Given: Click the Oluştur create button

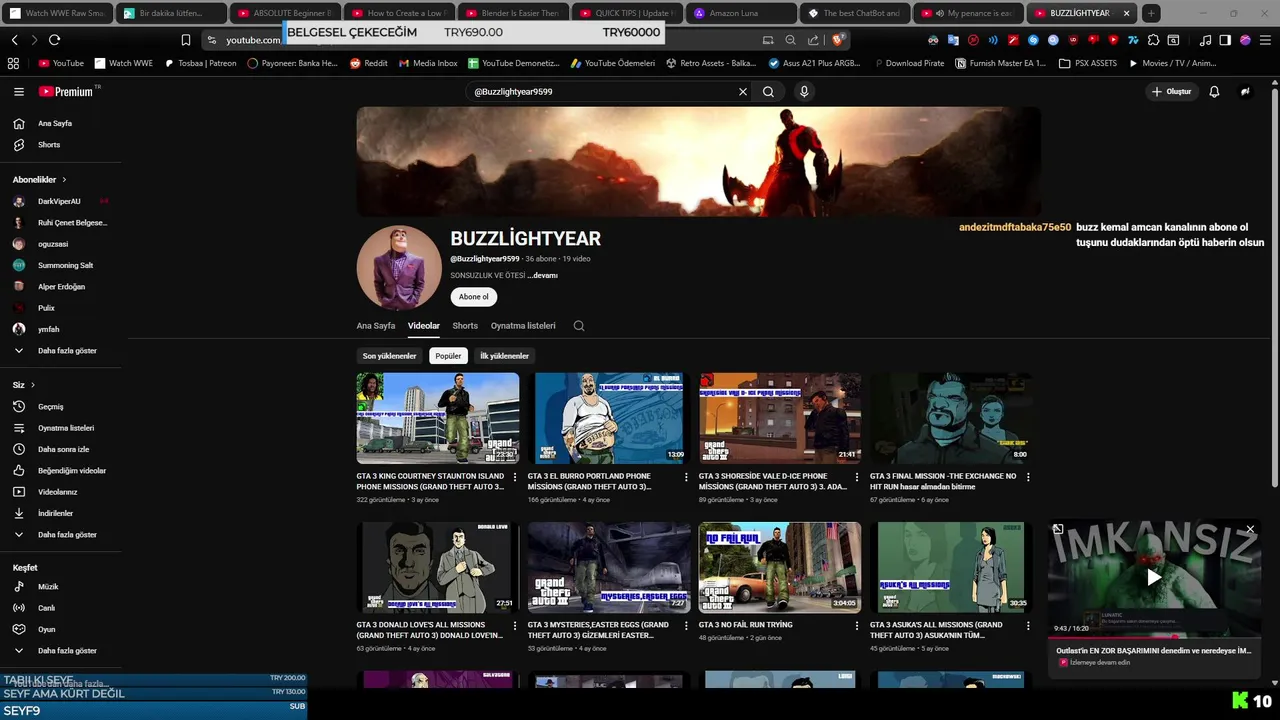Looking at the screenshot, I should pyautogui.click(x=1172, y=91).
